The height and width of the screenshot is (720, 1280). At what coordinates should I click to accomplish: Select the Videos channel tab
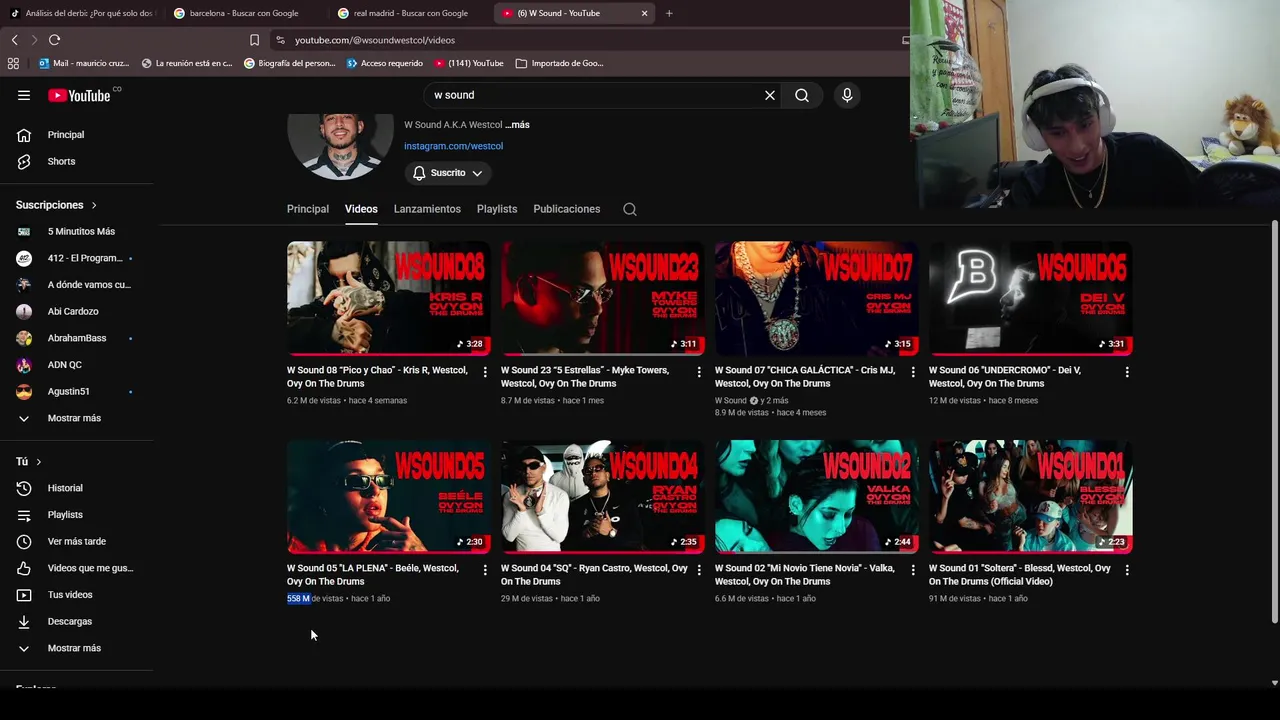[x=361, y=209]
